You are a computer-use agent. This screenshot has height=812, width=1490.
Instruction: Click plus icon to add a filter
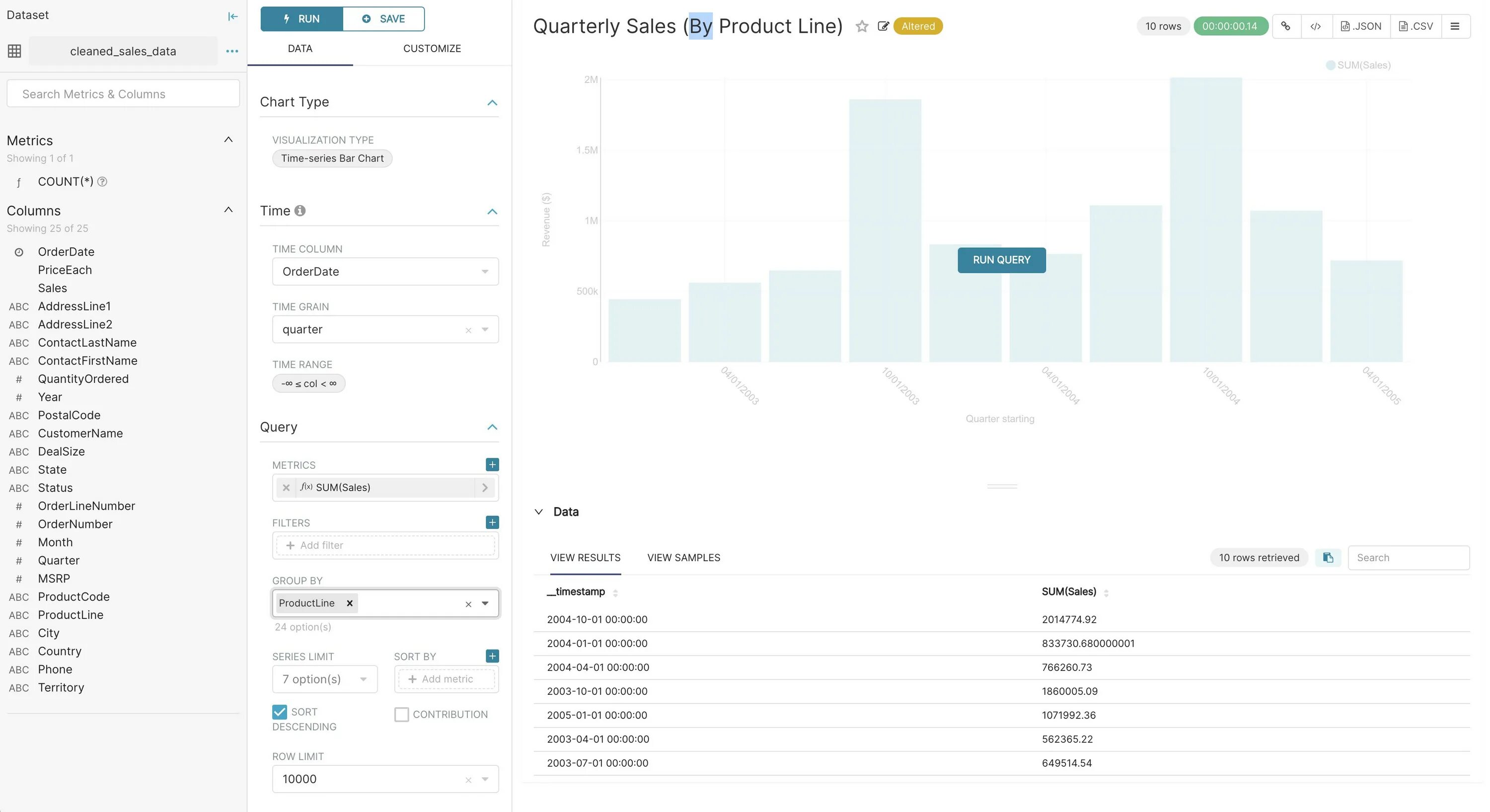pos(492,522)
